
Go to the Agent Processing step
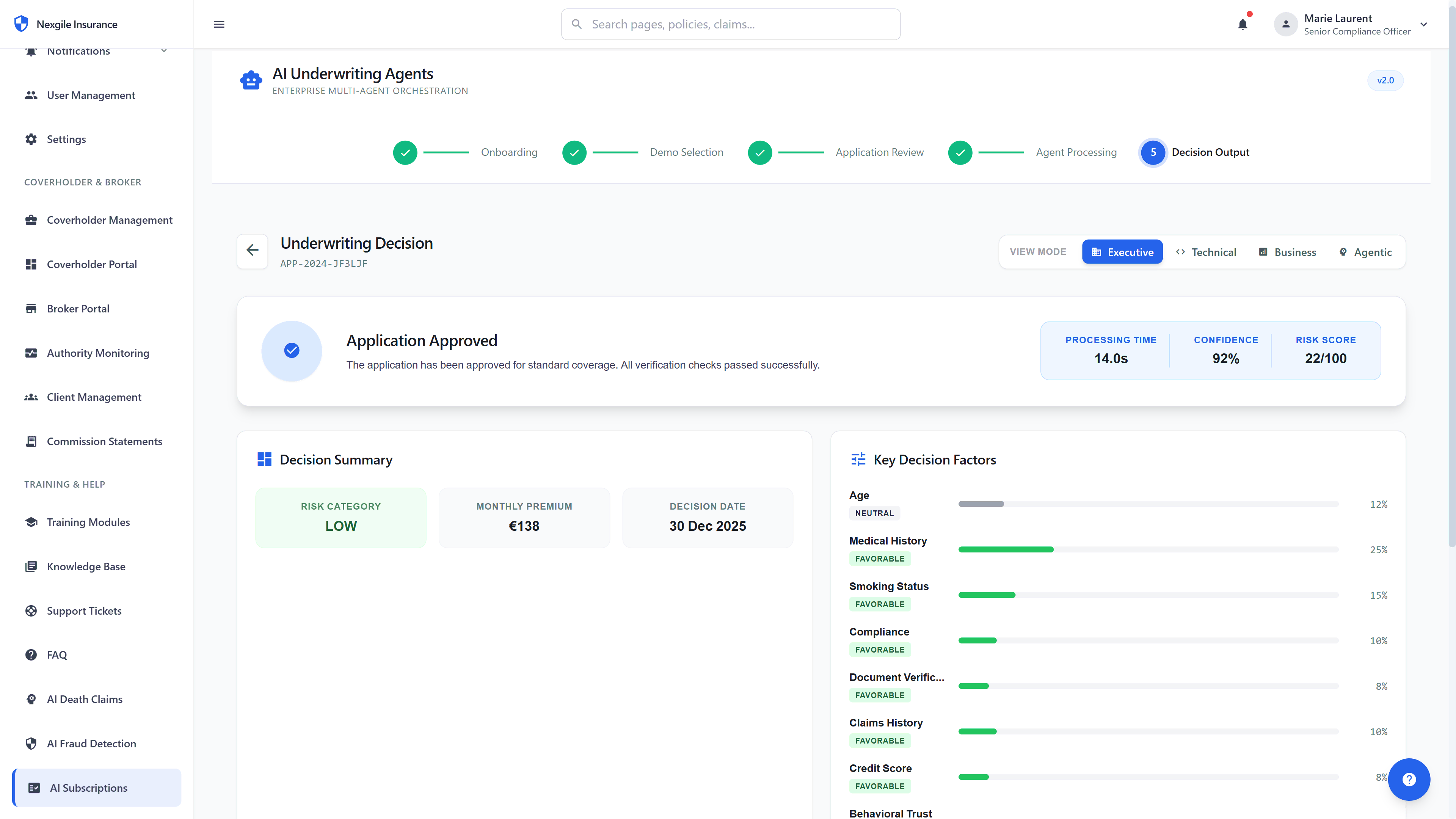coord(1076,152)
